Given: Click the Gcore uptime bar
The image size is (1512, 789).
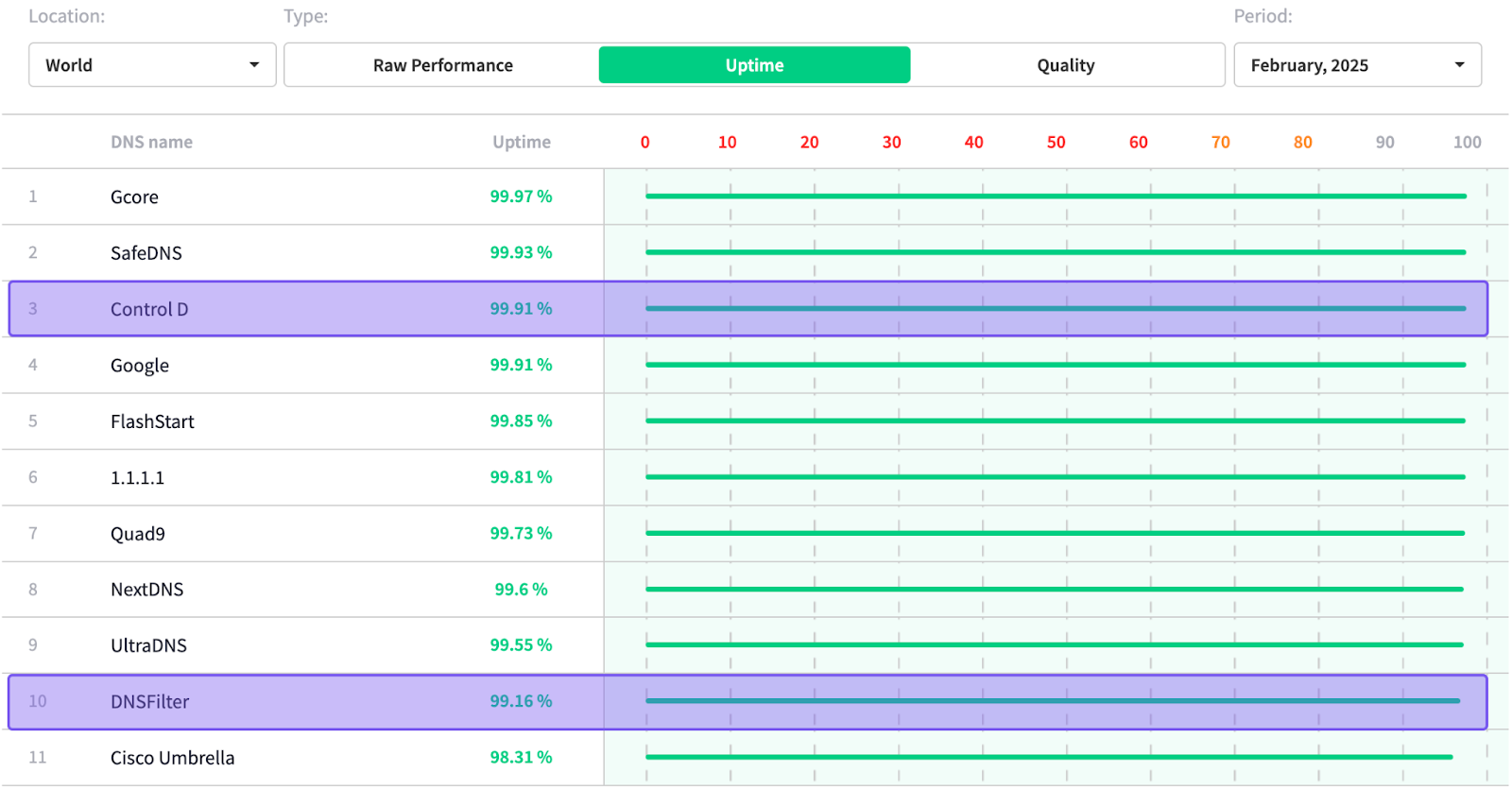Looking at the screenshot, I should [1057, 196].
